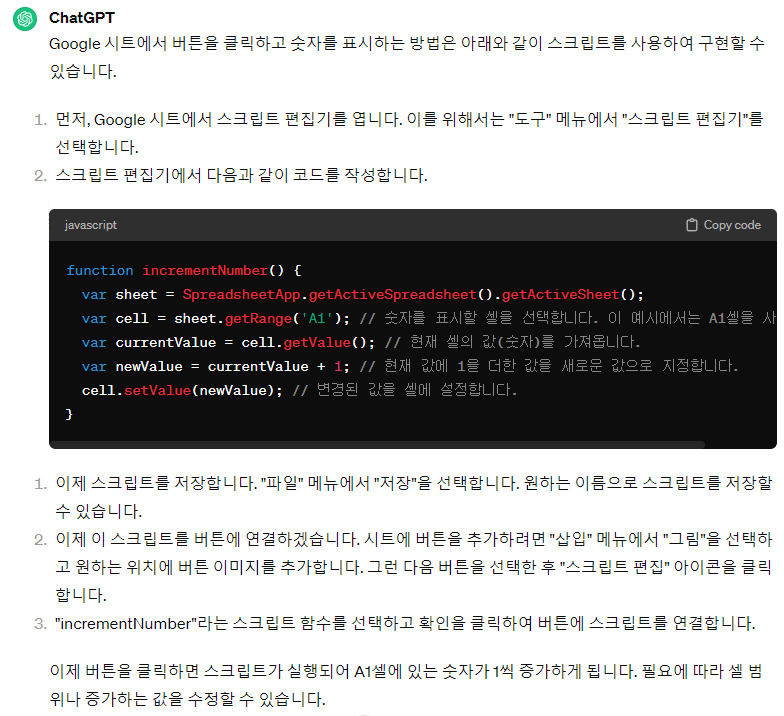Screen dimensions: 784x716
Task: Click the function incrementNumber() line in code
Action: coord(184,270)
